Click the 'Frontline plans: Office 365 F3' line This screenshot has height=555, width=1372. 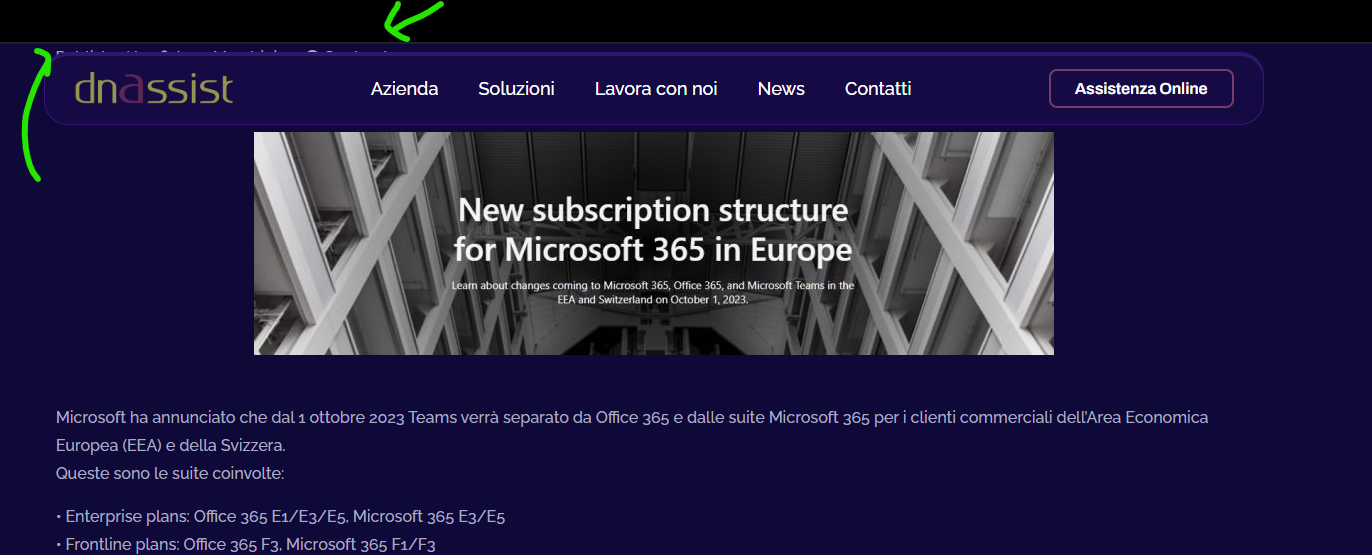[246, 545]
